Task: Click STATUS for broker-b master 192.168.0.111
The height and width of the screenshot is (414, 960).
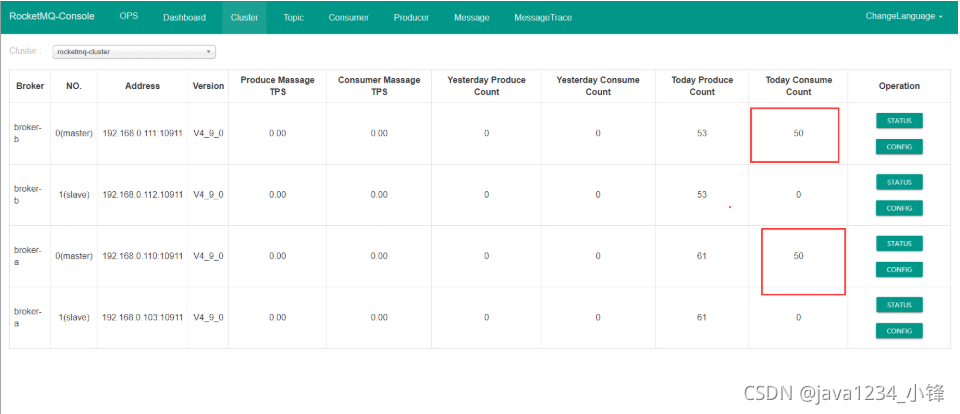Action: click(899, 121)
